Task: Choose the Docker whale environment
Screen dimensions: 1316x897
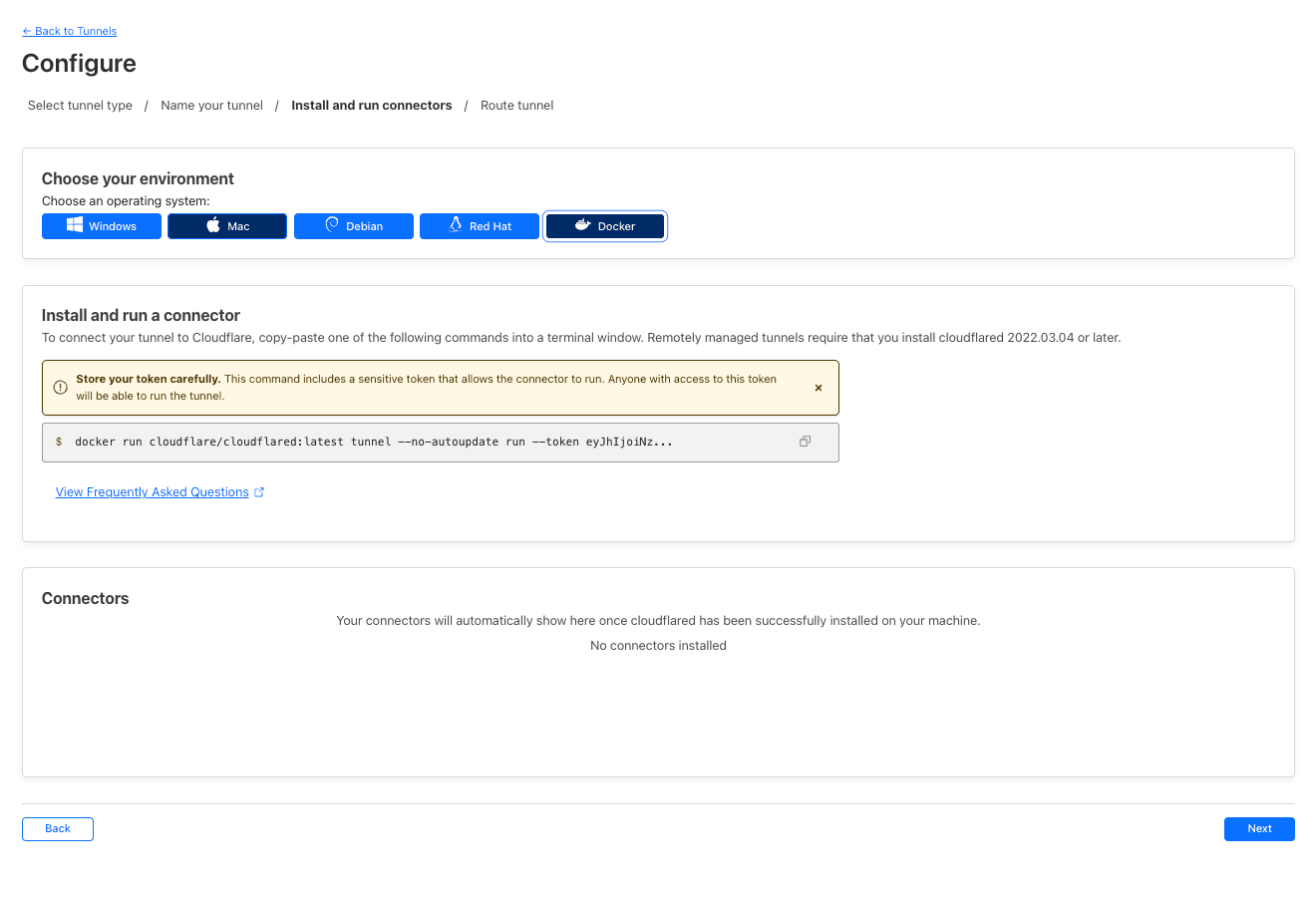Action: point(605,226)
